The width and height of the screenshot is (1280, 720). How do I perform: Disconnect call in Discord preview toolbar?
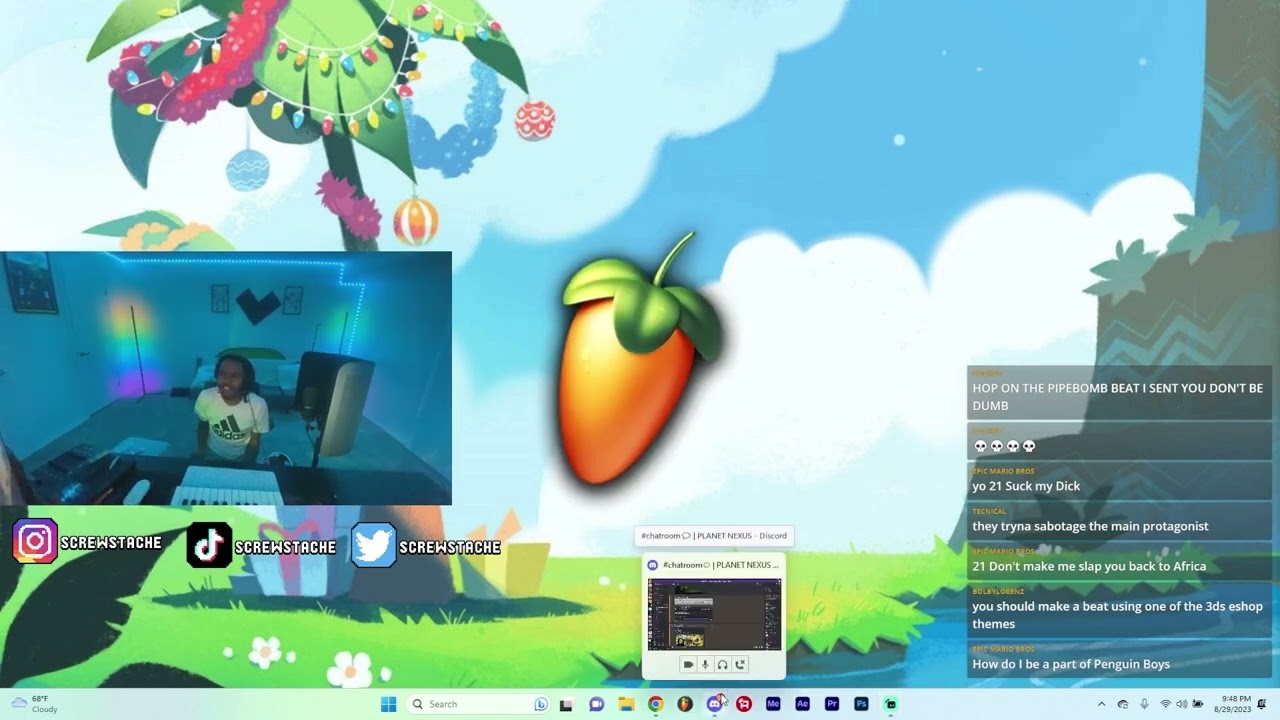click(x=740, y=664)
